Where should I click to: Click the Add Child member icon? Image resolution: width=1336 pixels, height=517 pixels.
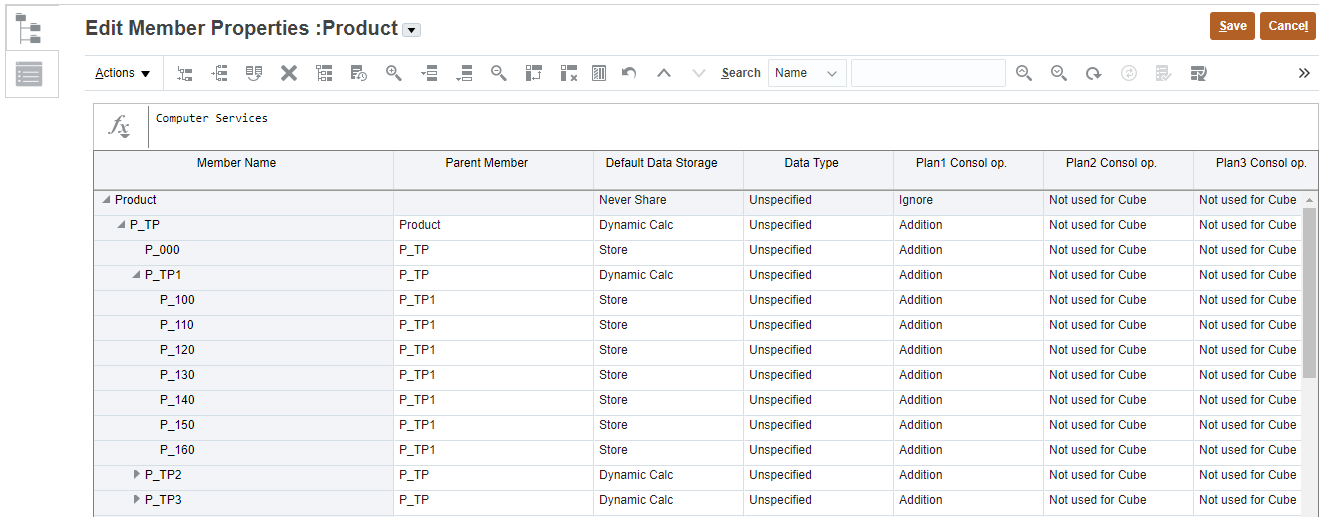[x=185, y=73]
